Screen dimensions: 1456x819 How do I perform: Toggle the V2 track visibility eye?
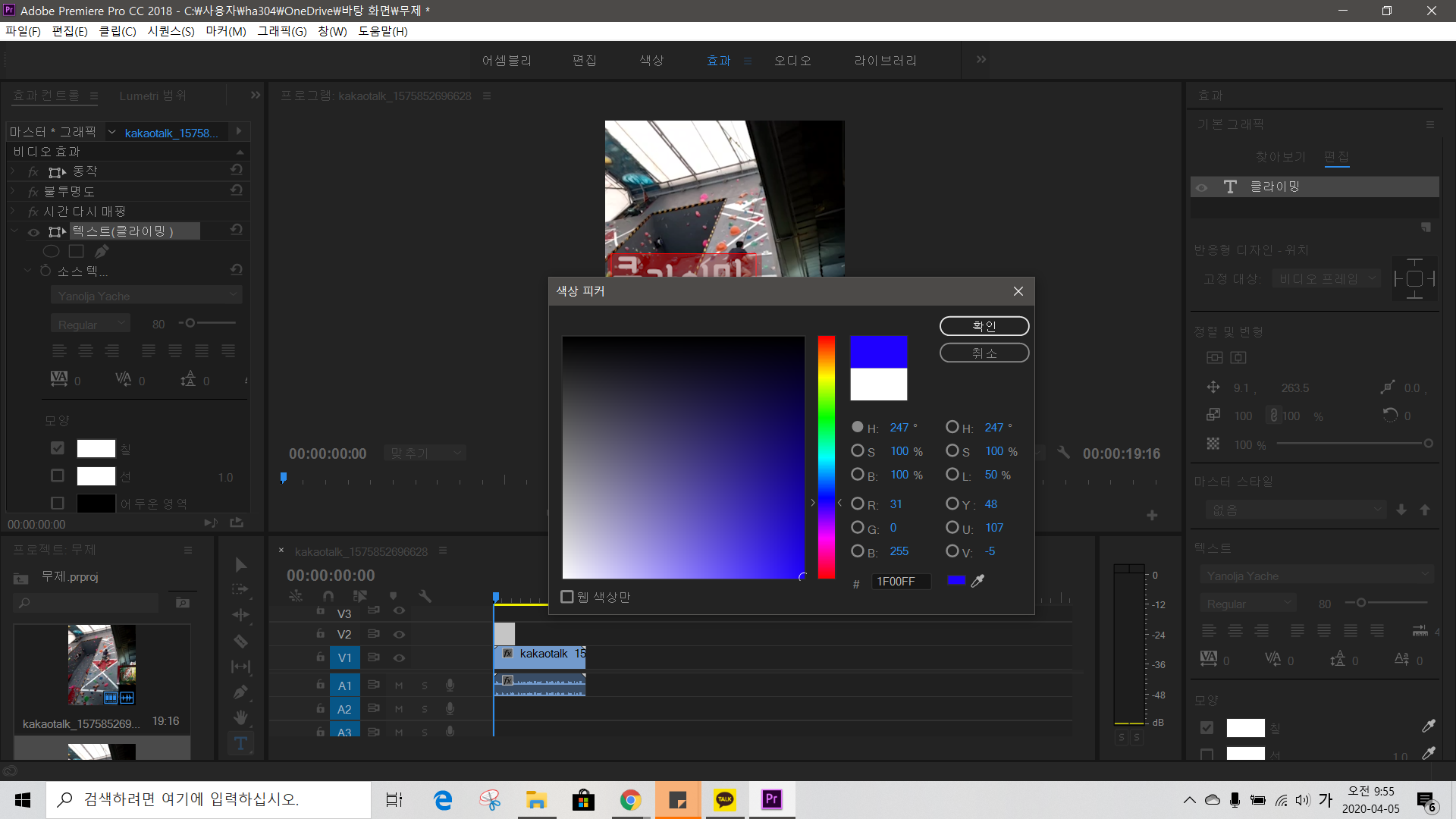[399, 634]
